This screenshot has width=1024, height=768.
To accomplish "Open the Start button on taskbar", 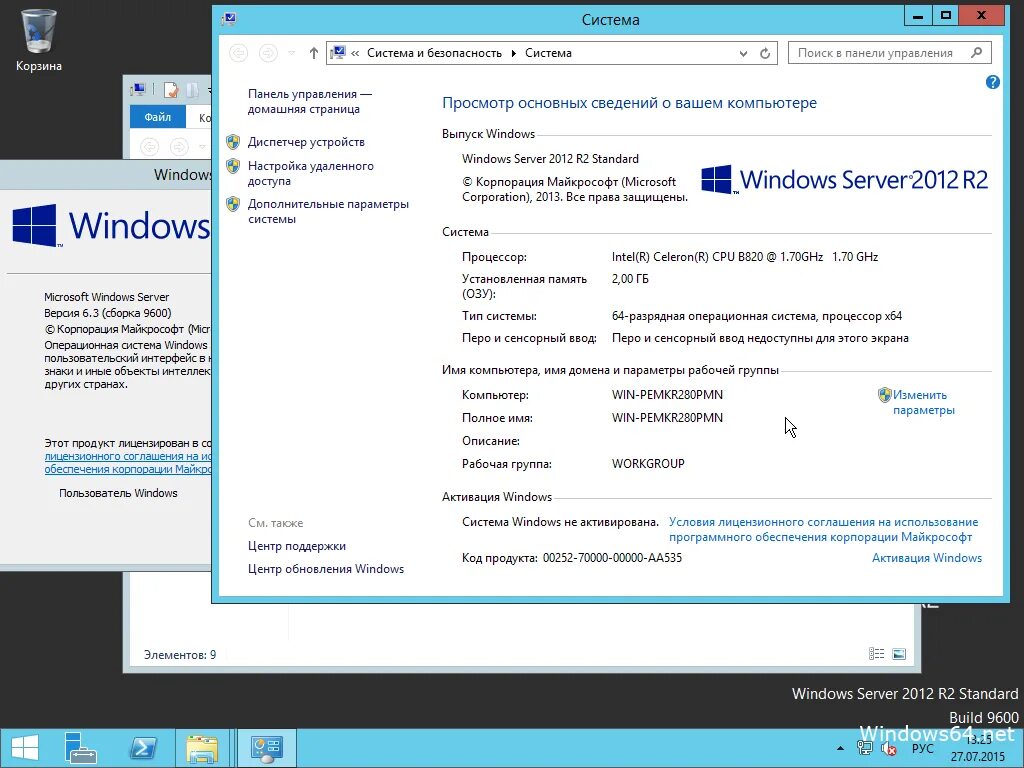I will pyautogui.click(x=25, y=748).
